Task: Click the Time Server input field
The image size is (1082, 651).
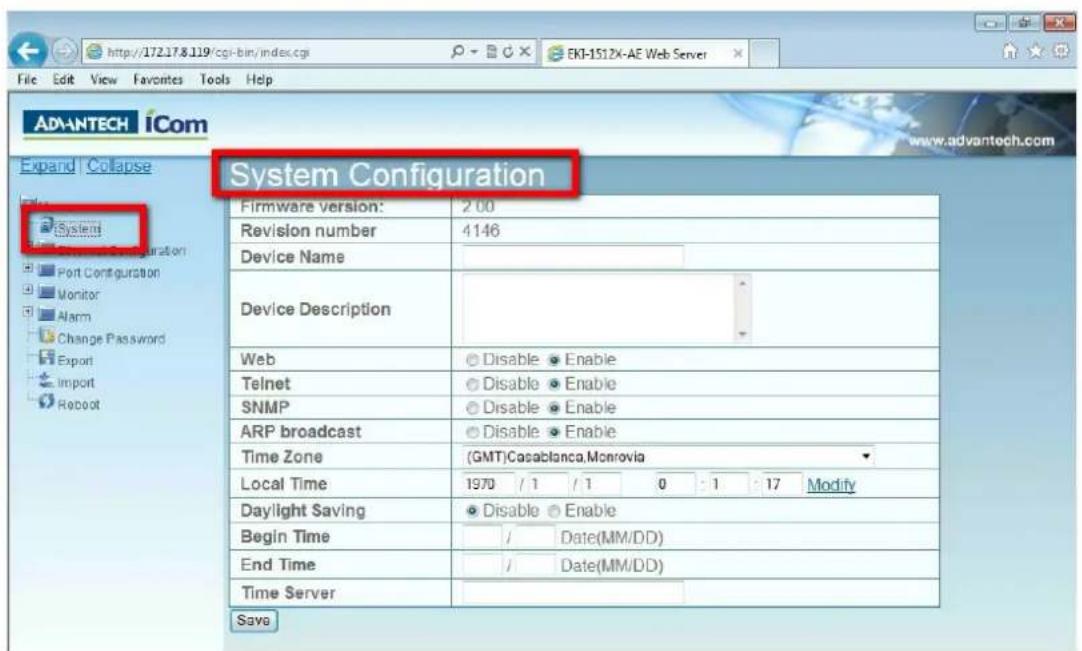Action: (573, 592)
